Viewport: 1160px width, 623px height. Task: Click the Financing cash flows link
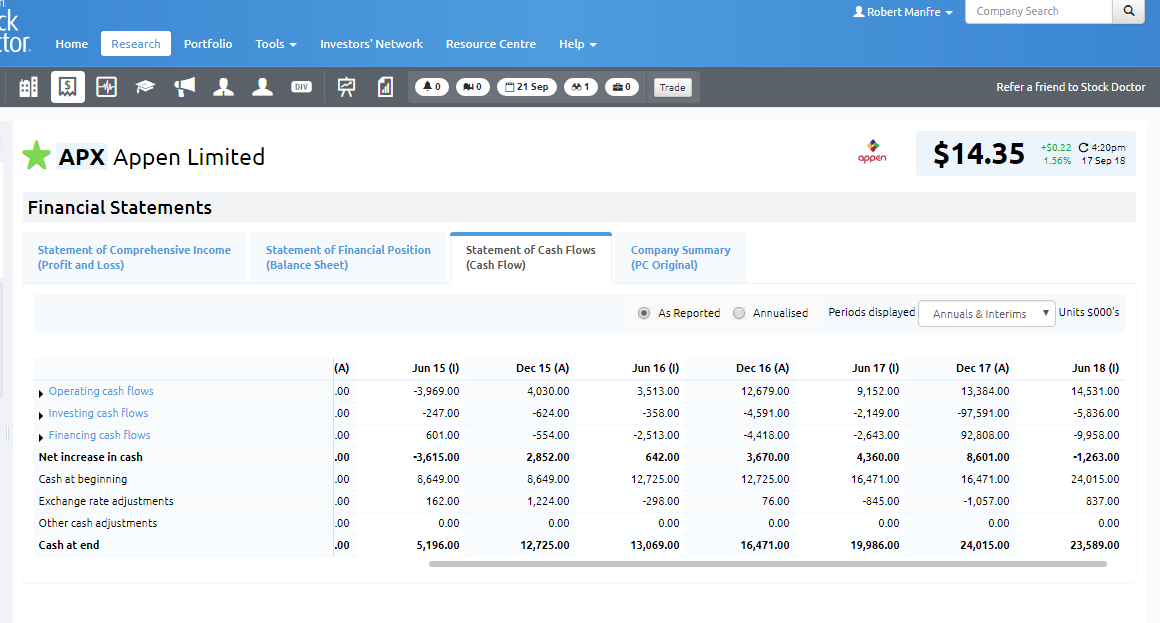click(99, 436)
